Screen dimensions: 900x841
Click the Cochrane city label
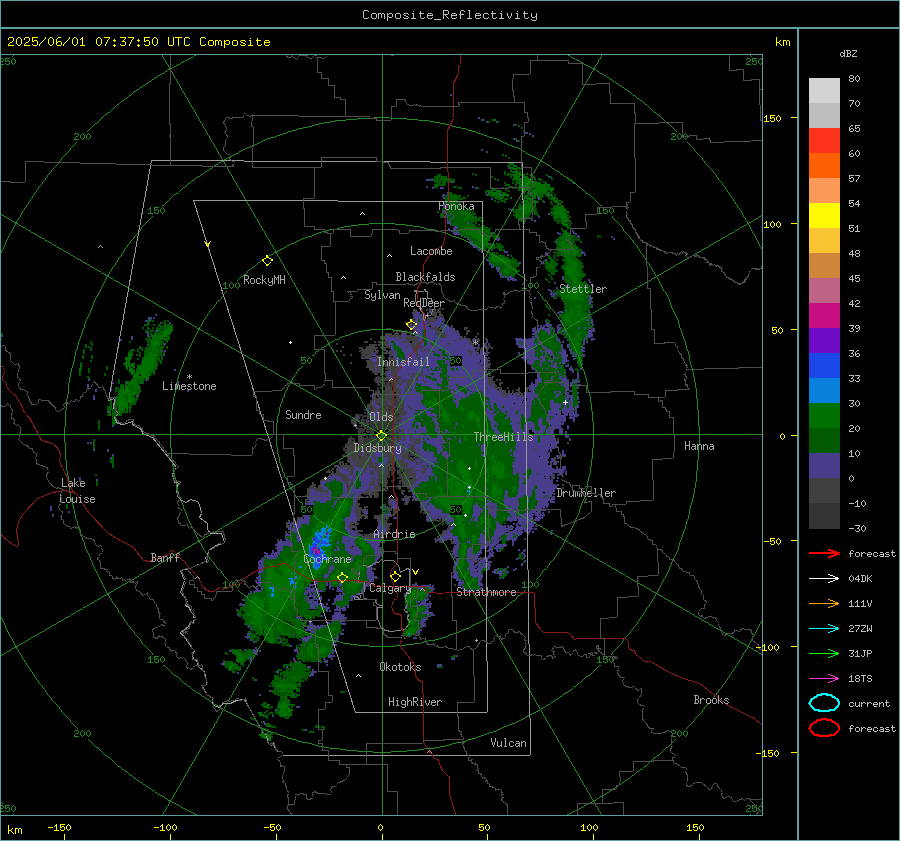coord(327,559)
